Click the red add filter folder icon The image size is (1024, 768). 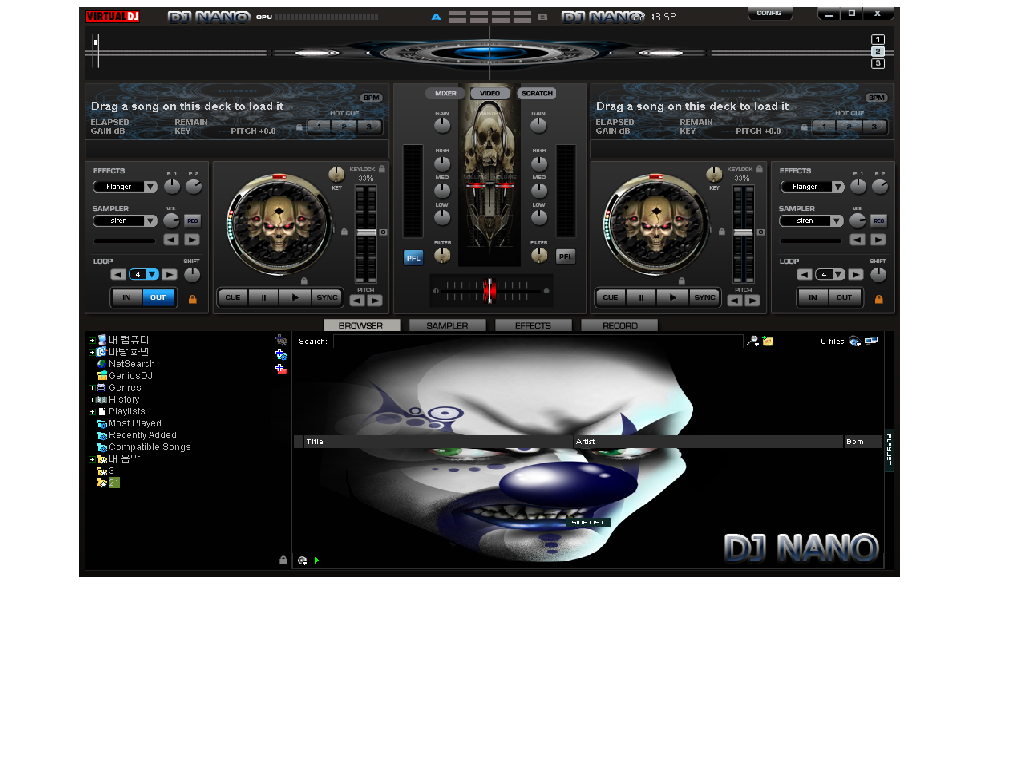pos(281,369)
